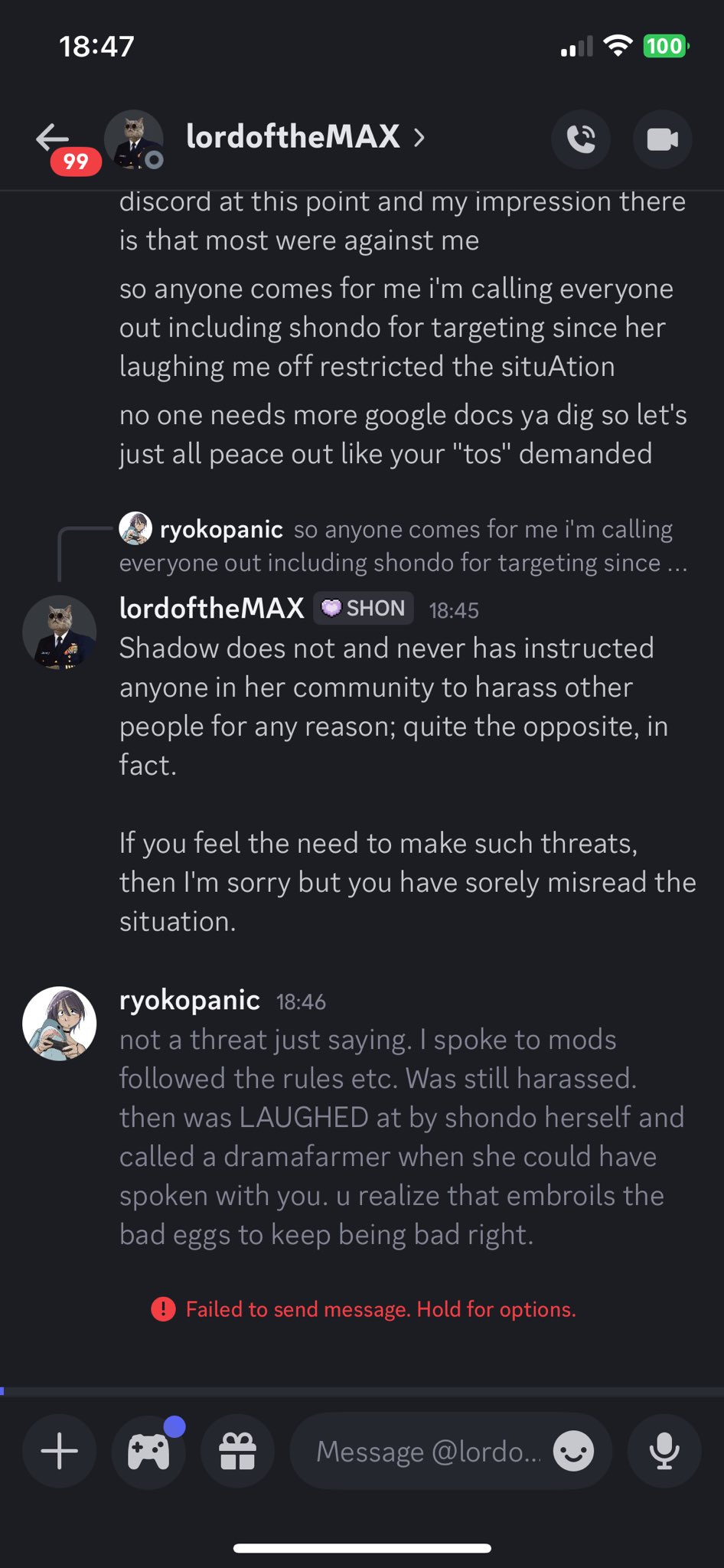Open the emoji picker
The height and width of the screenshot is (1568, 724).
pyautogui.click(x=573, y=1451)
